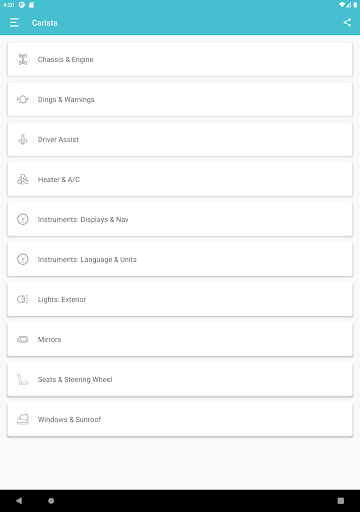
Task: Open Instruments: Displays & Nav
Action: (x=180, y=219)
